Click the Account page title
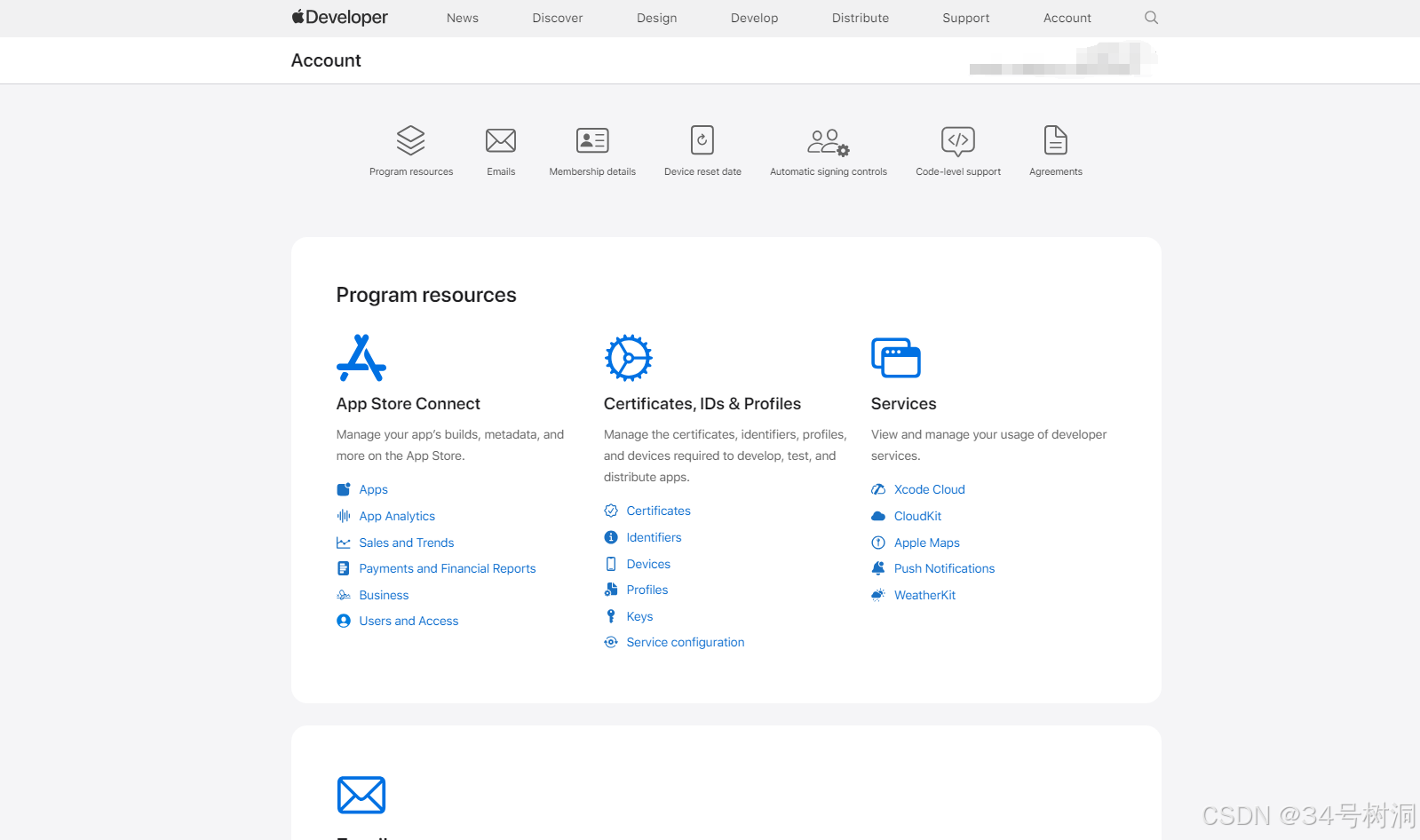Screen dimensions: 1420x840 [326, 60]
